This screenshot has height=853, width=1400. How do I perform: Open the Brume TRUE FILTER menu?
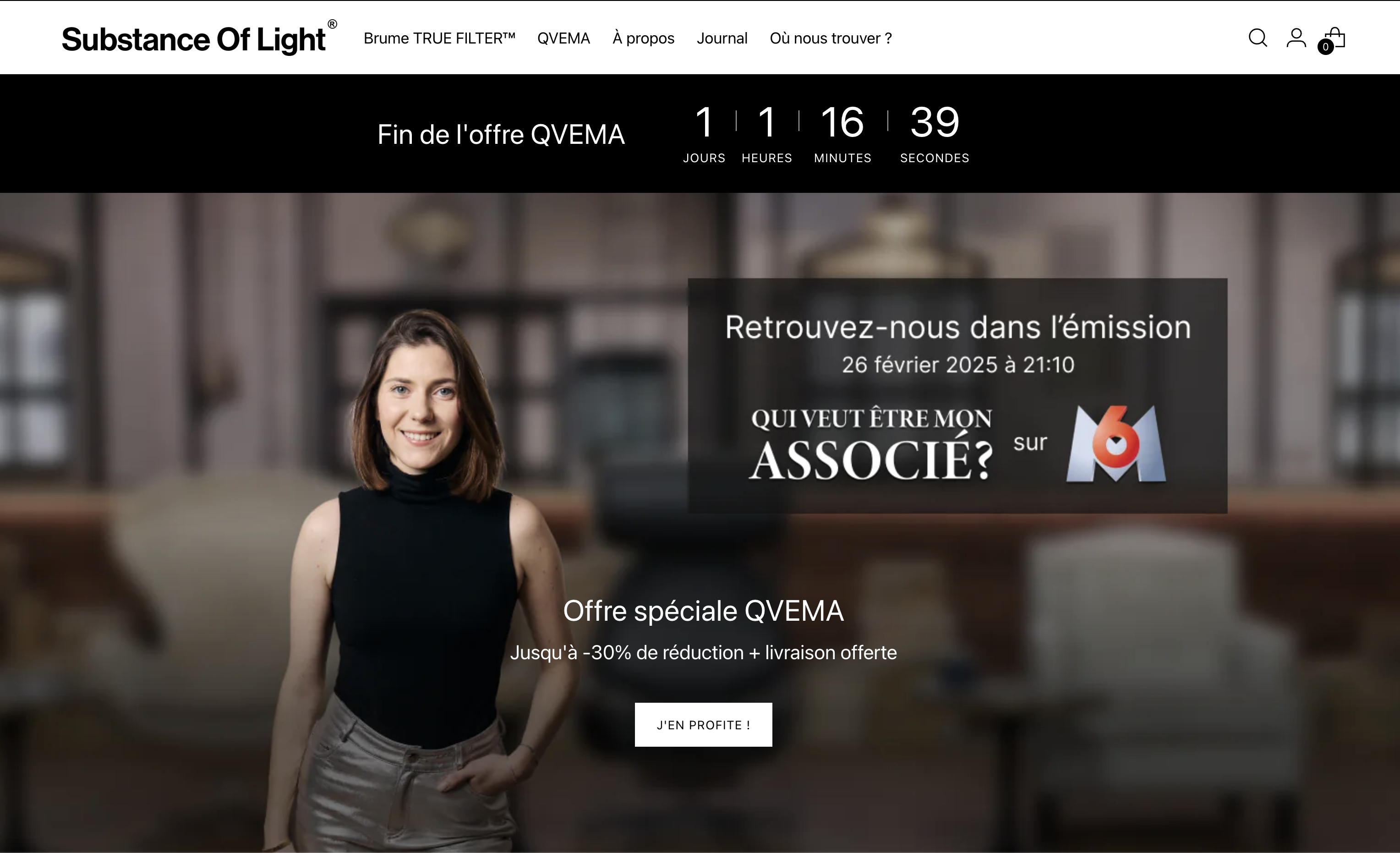click(x=439, y=38)
